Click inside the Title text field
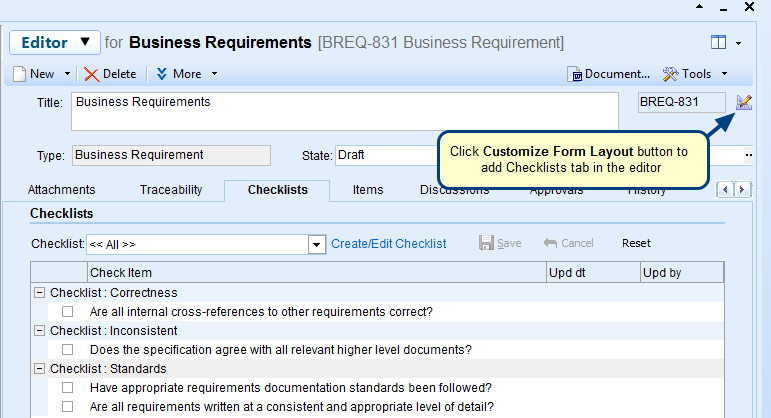Viewport: 771px width, 418px height. (345, 111)
